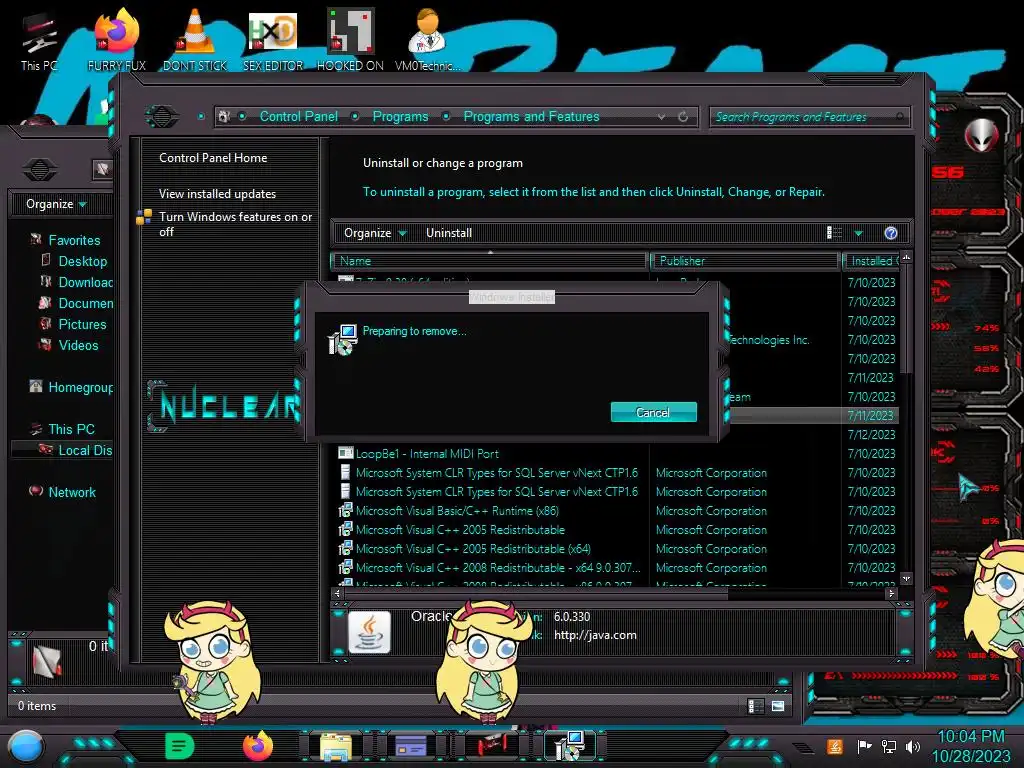Open DONT STICK VLC desktop shortcut
This screenshot has height=768, width=1024.
195,40
